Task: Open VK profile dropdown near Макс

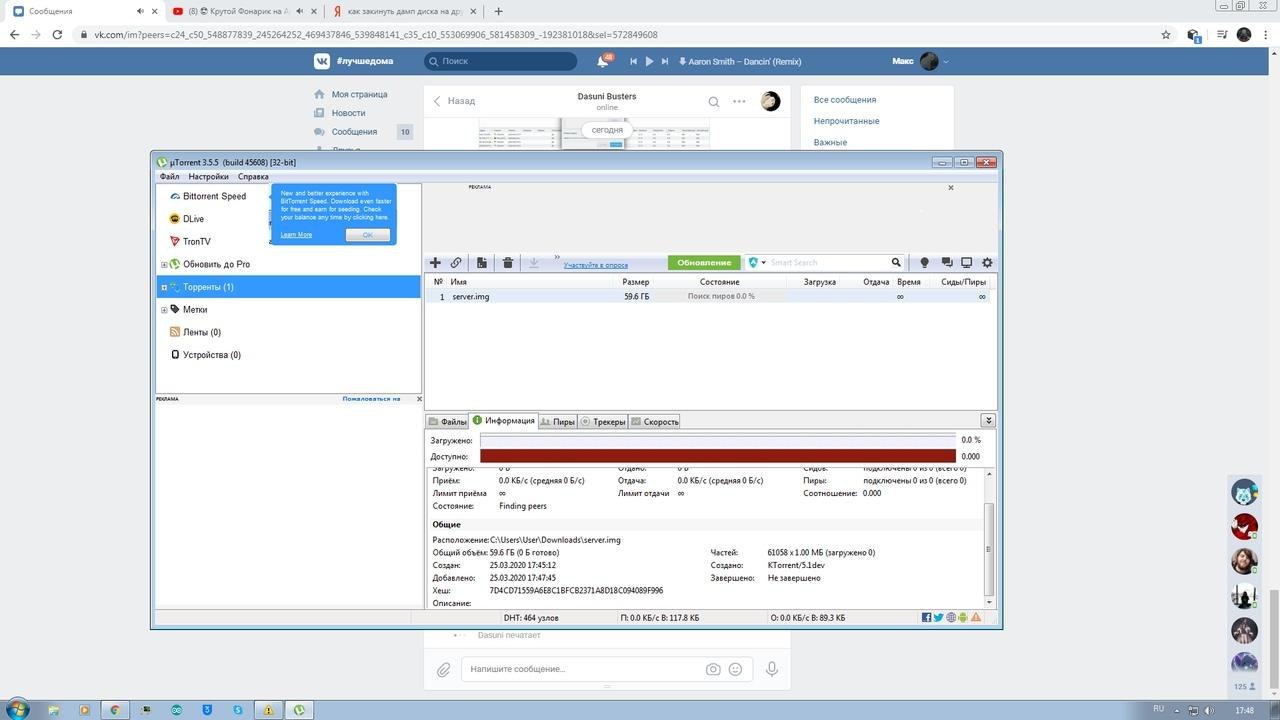Action: coord(946,61)
